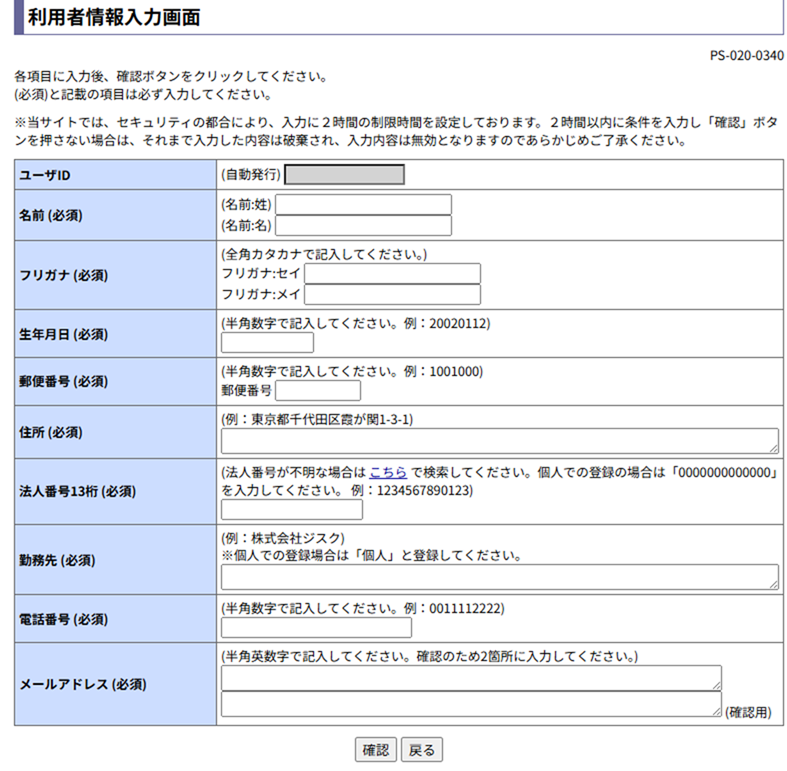Click the 電話番号 input field

tap(316, 628)
